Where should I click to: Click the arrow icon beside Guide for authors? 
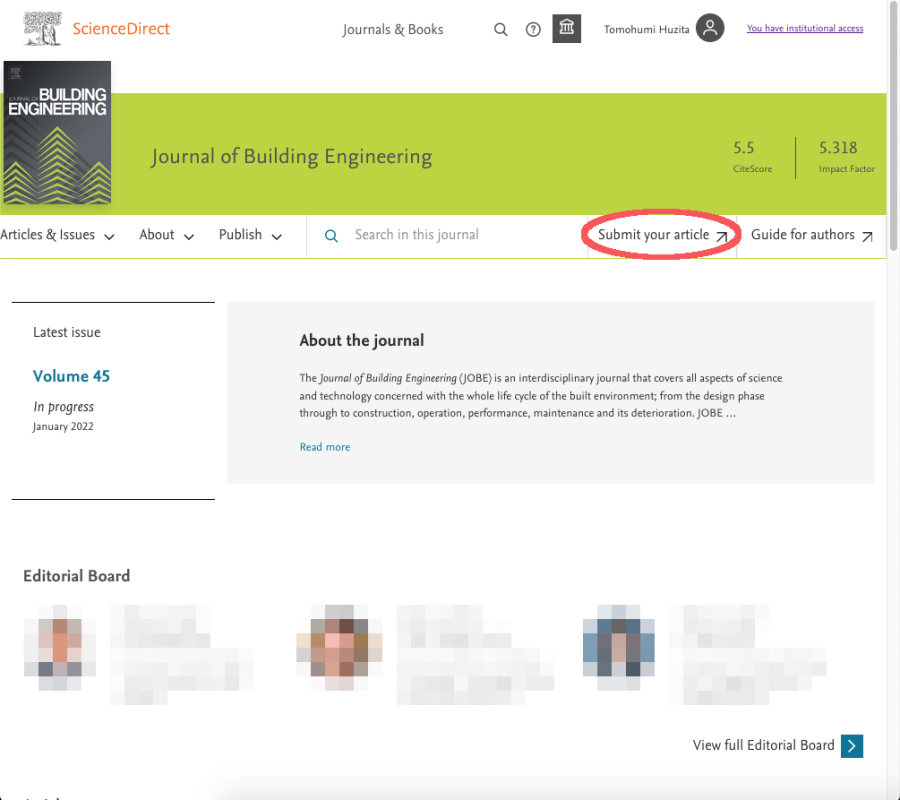pos(867,236)
